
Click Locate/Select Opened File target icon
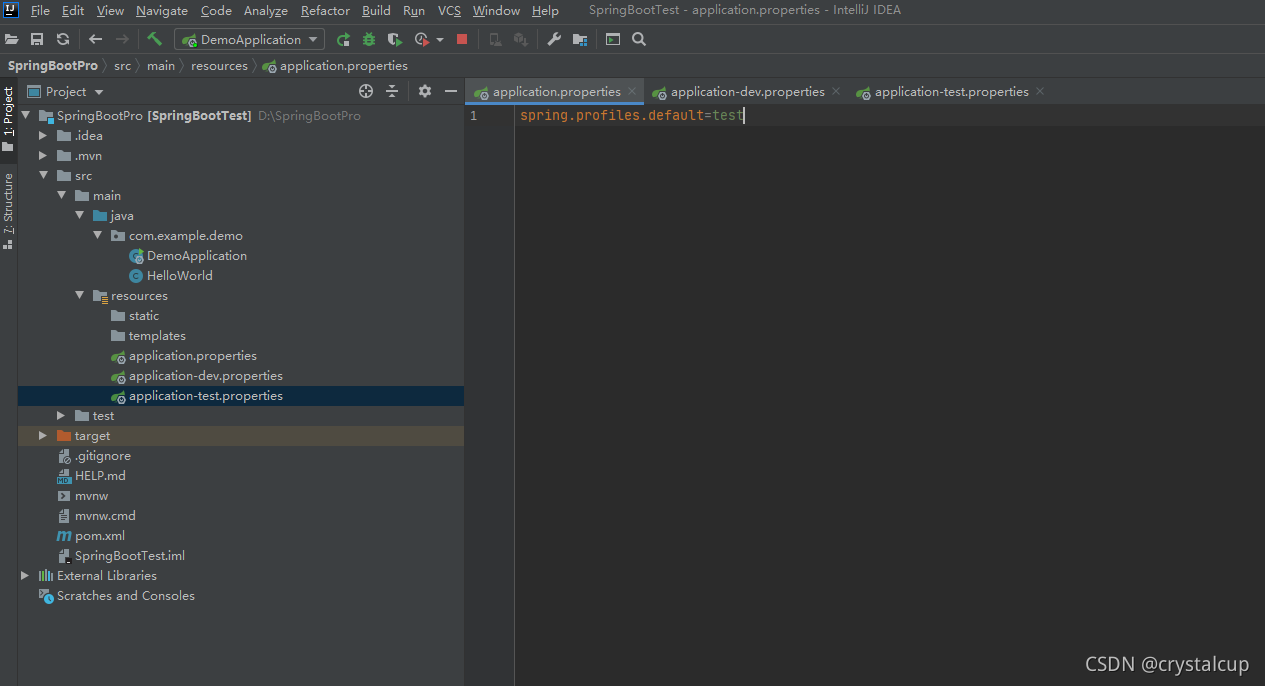tap(366, 91)
